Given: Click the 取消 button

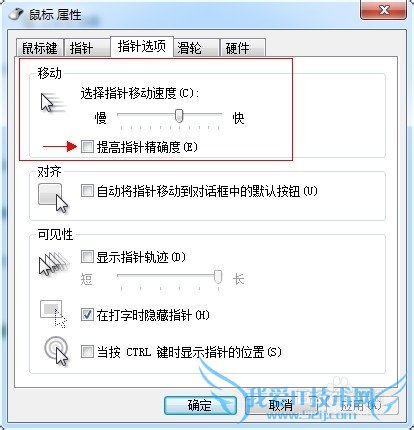Looking at the screenshot, I should pyautogui.click(x=281, y=405).
